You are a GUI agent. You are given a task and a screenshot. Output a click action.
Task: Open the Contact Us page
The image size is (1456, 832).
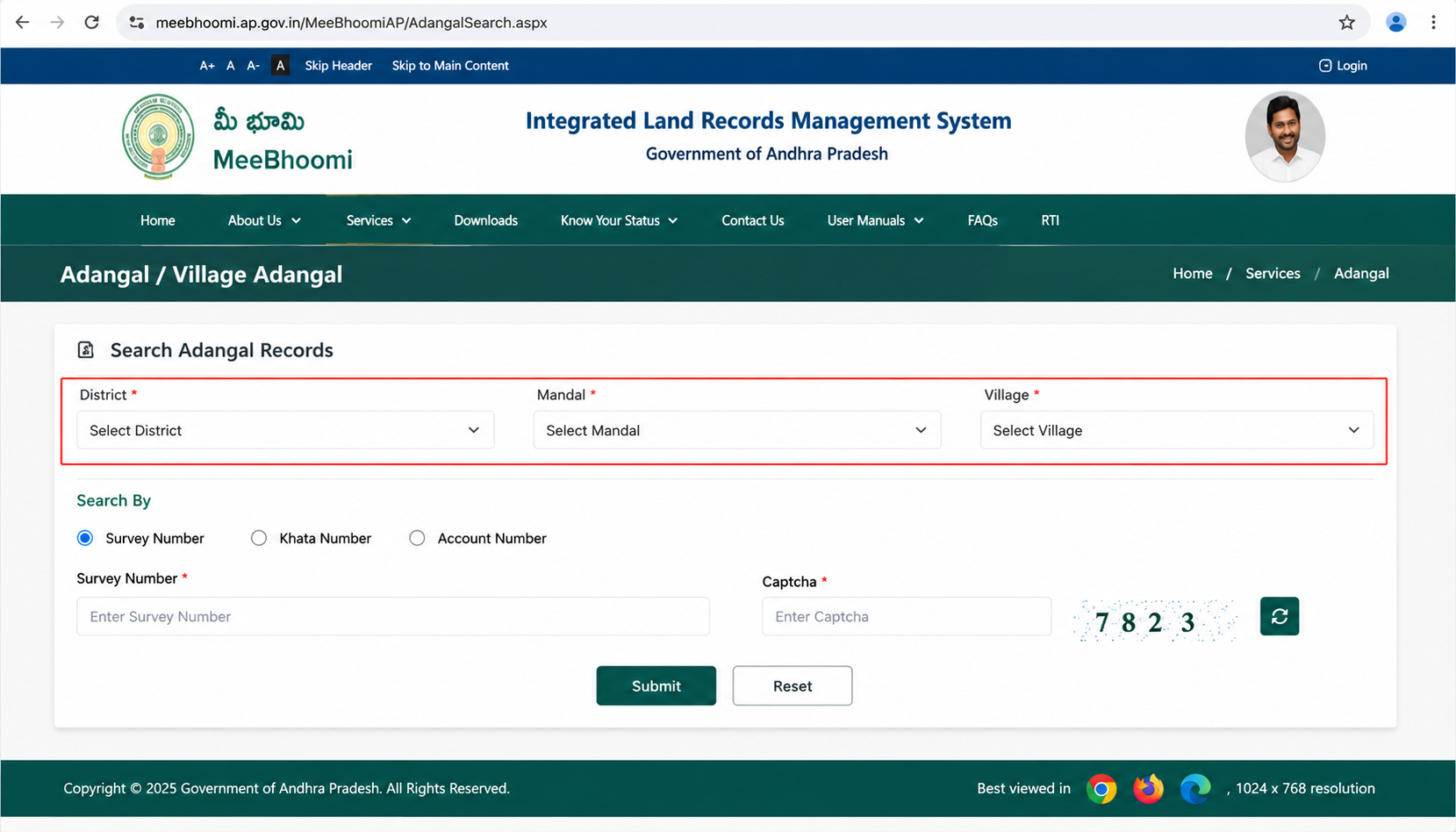753,220
